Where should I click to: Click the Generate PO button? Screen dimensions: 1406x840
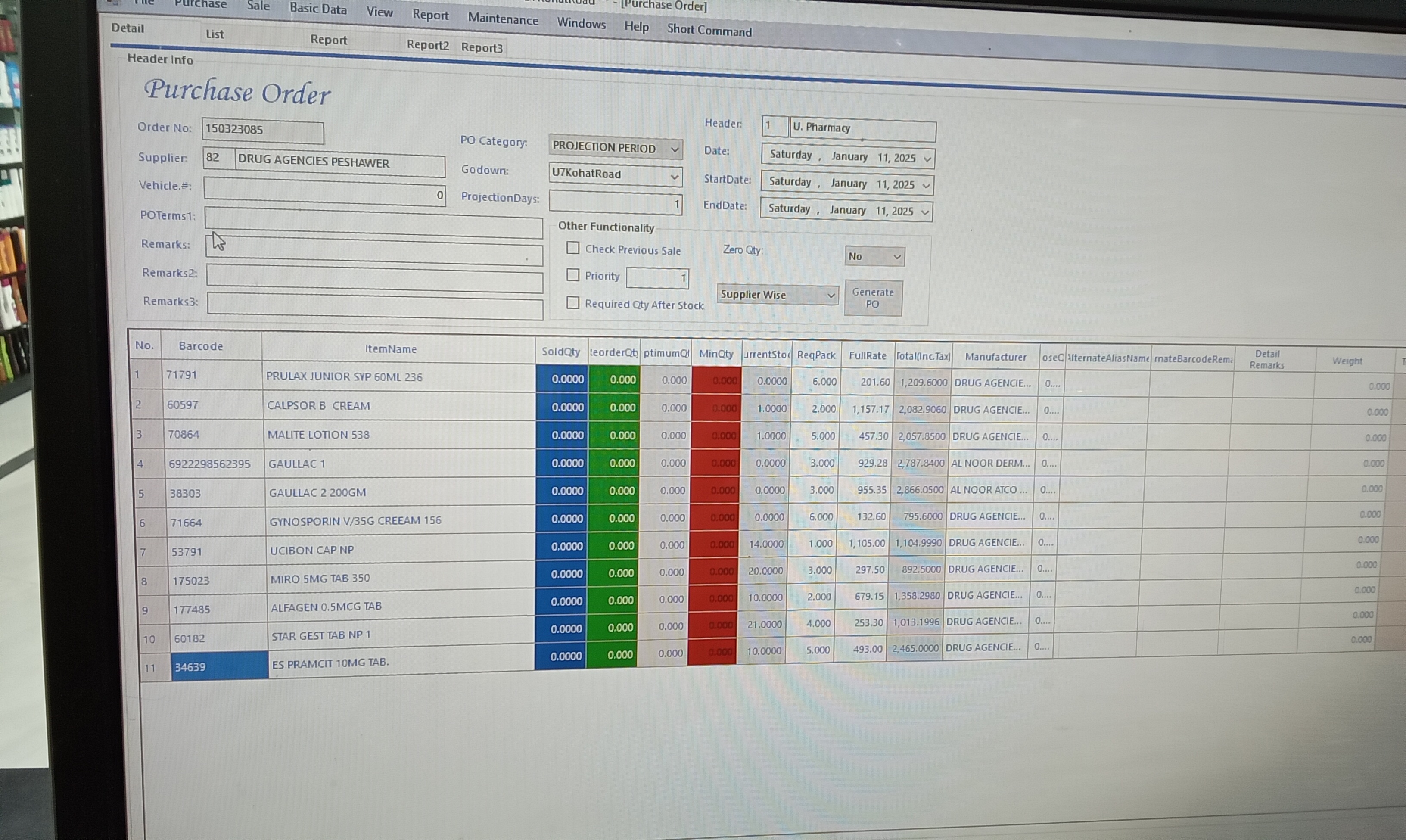point(872,298)
